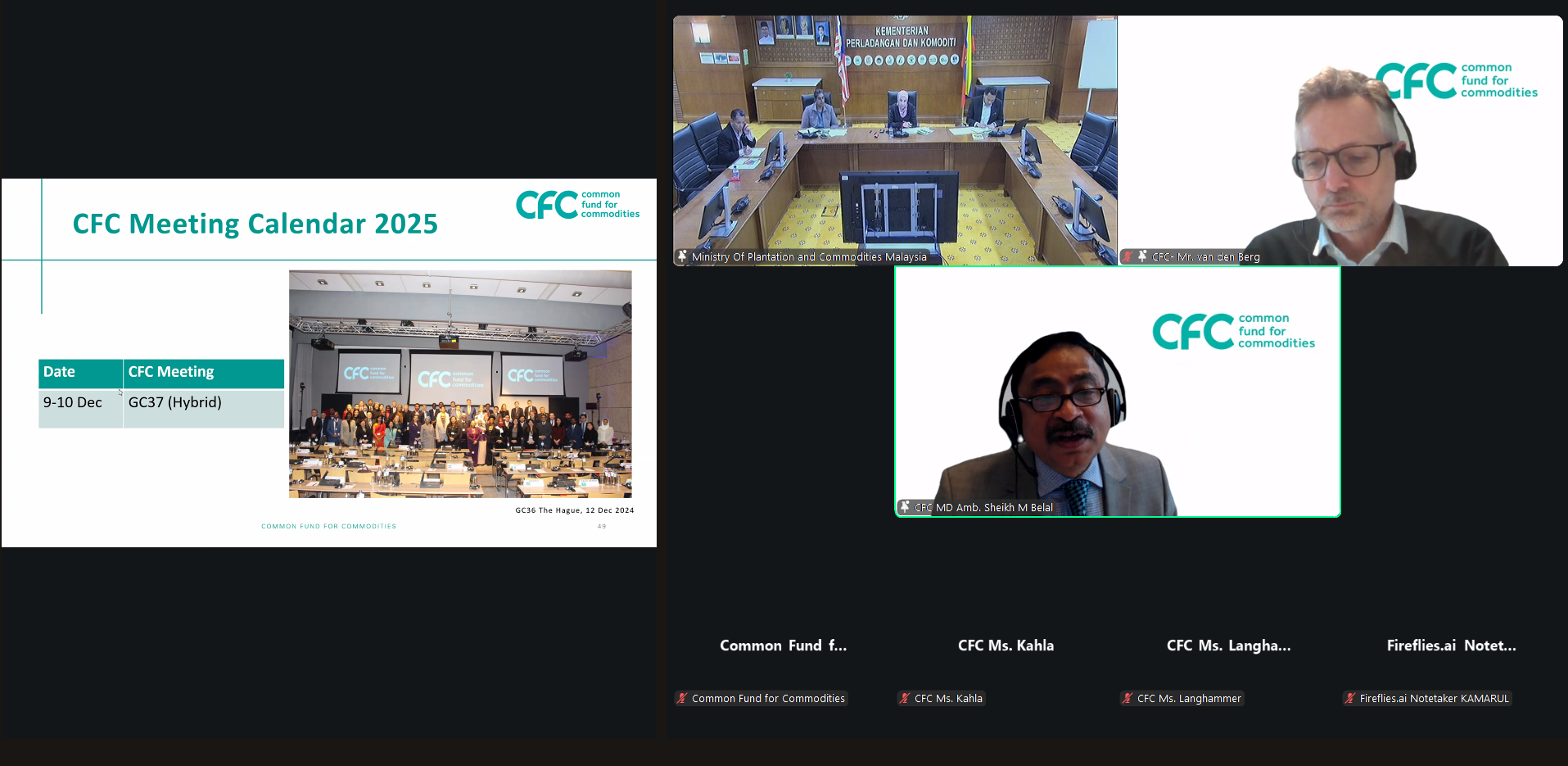
Task: Click the muted mic icon for Fireflies.ai Notetaker
Action: point(1350,698)
